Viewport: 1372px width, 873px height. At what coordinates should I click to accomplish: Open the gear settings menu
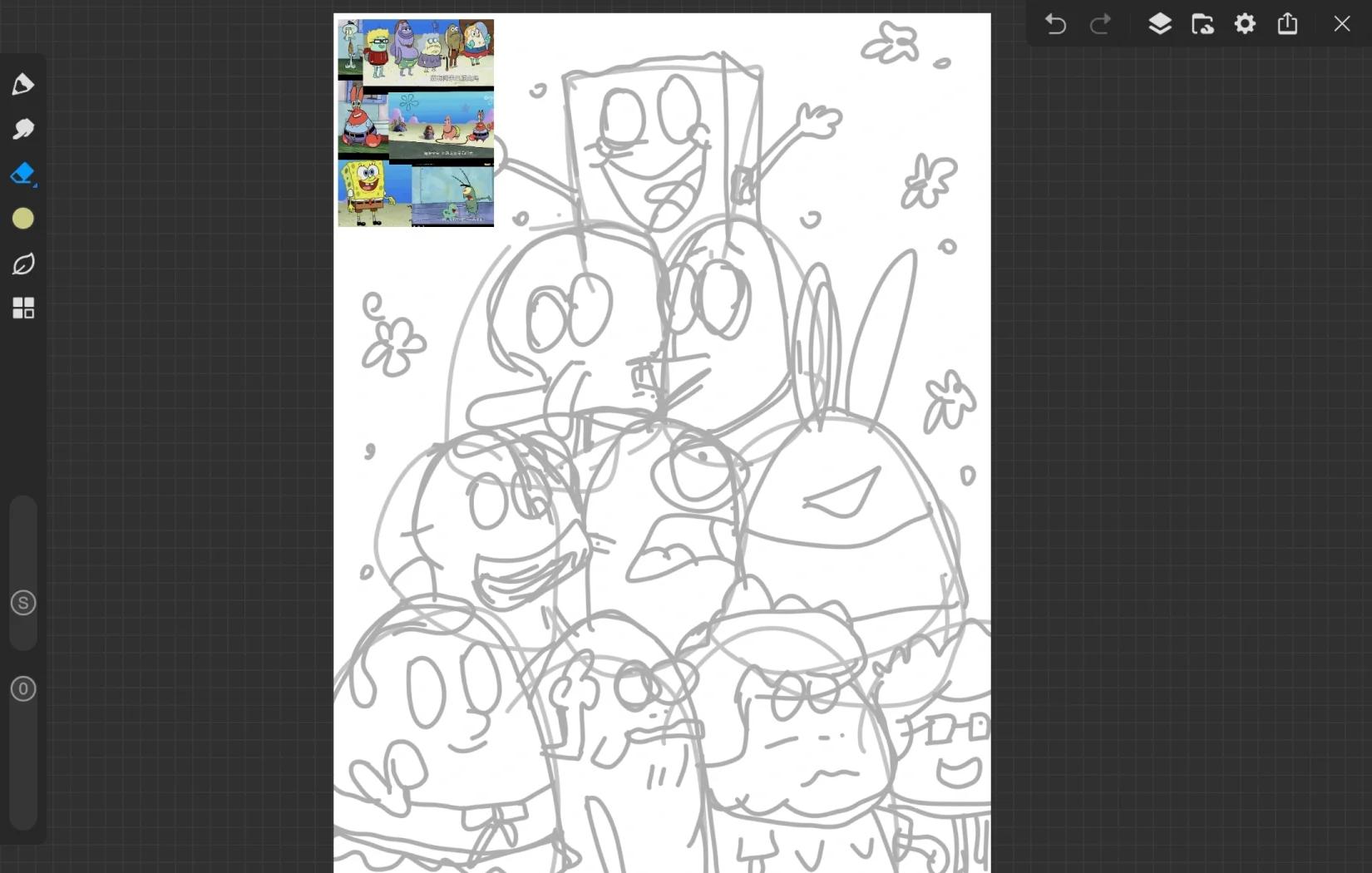(1245, 24)
